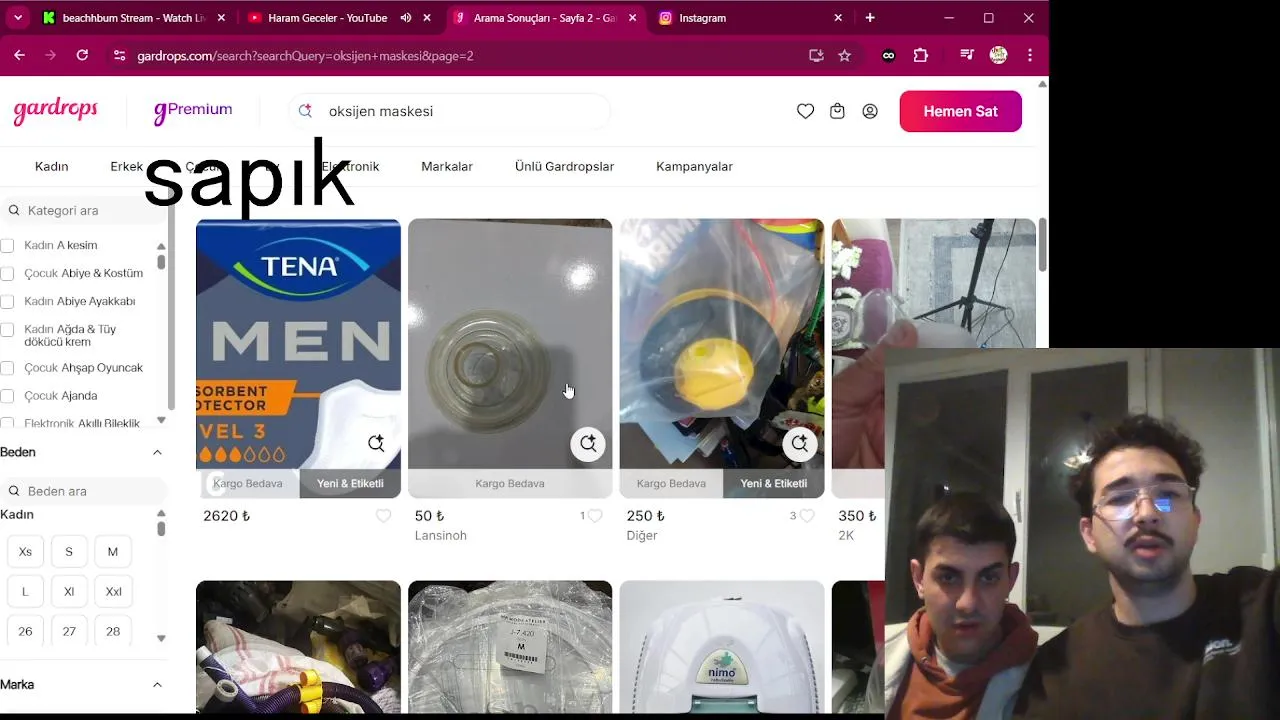Reload the page

click(82, 56)
